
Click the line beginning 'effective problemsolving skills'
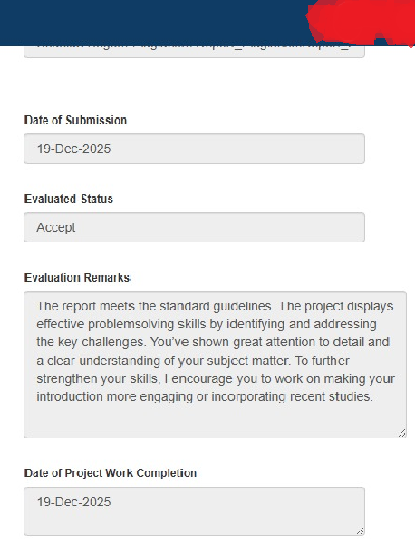[x=207, y=324]
